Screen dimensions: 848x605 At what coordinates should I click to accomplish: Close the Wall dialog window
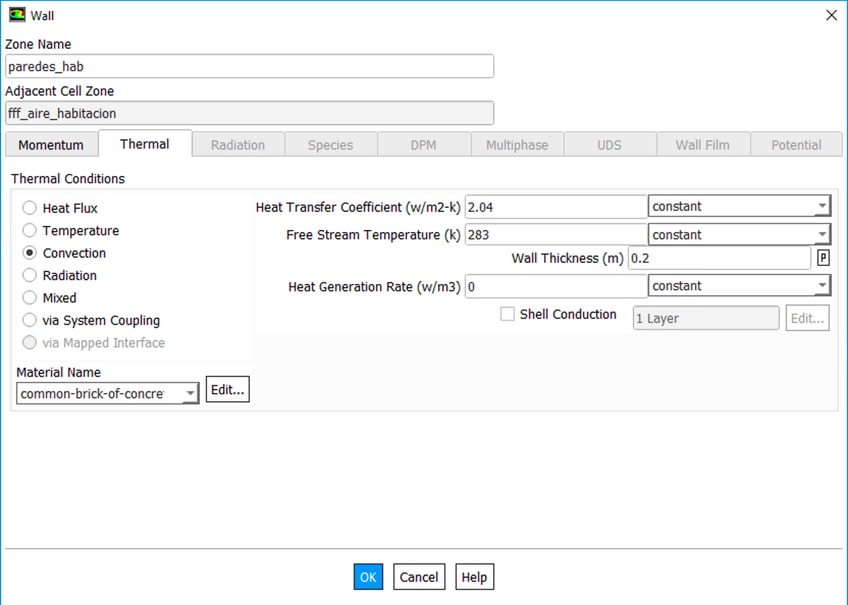coord(830,15)
